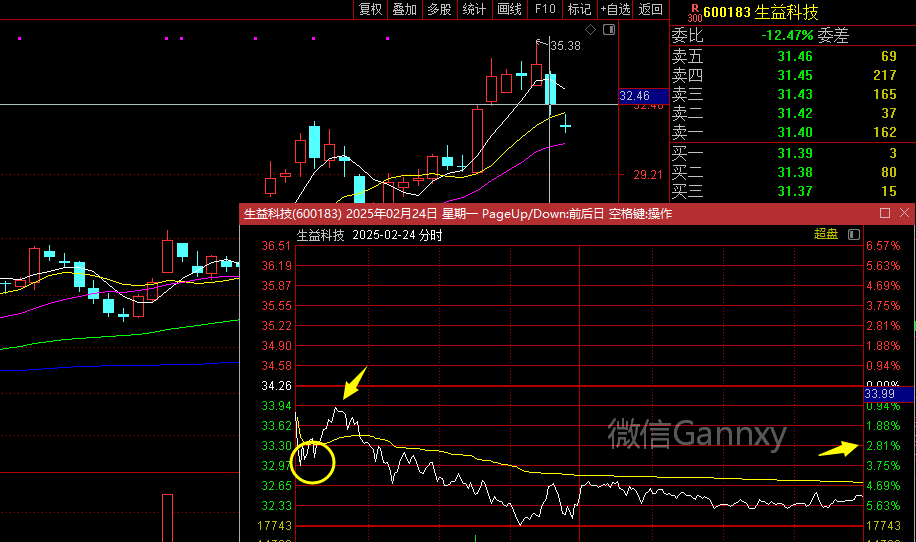
Task: Click the 33.99 price marker in intraday chart
Action: [x=889, y=394]
